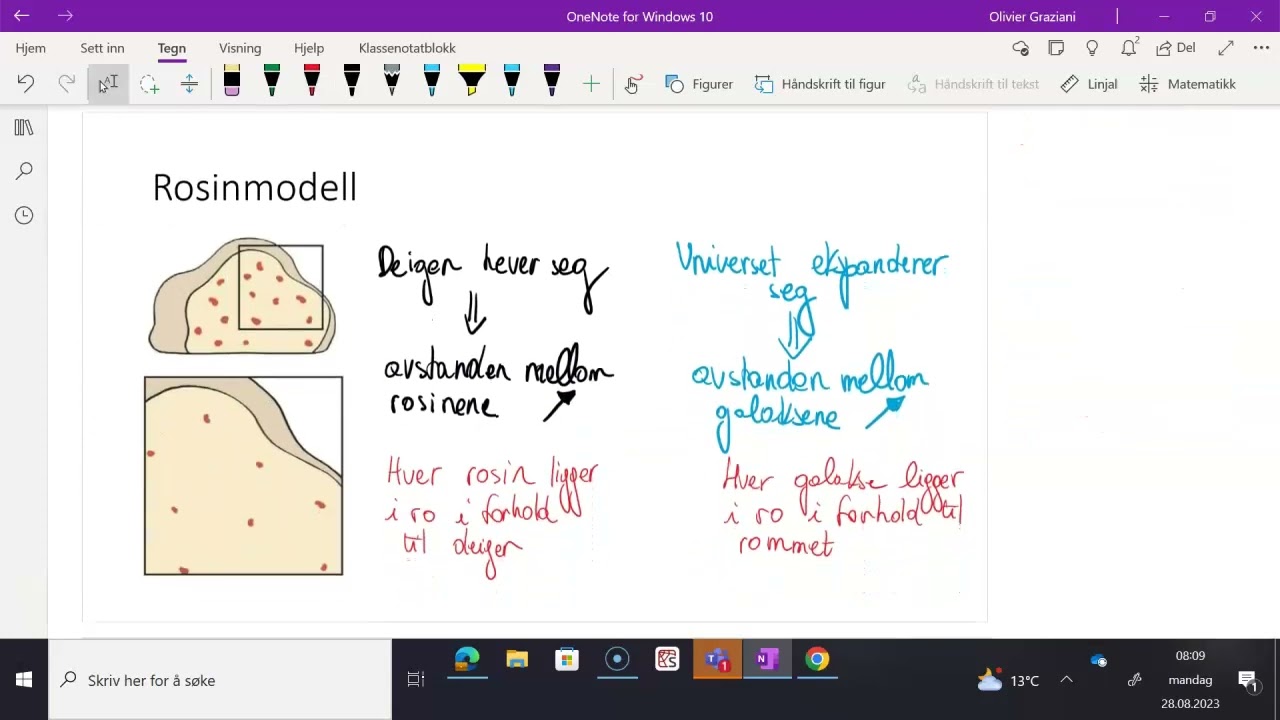Viewport: 1280px width, 720px height.
Task: Click the Linjal ruler button
Action: pyautogui.click(x=1089, y=84)
